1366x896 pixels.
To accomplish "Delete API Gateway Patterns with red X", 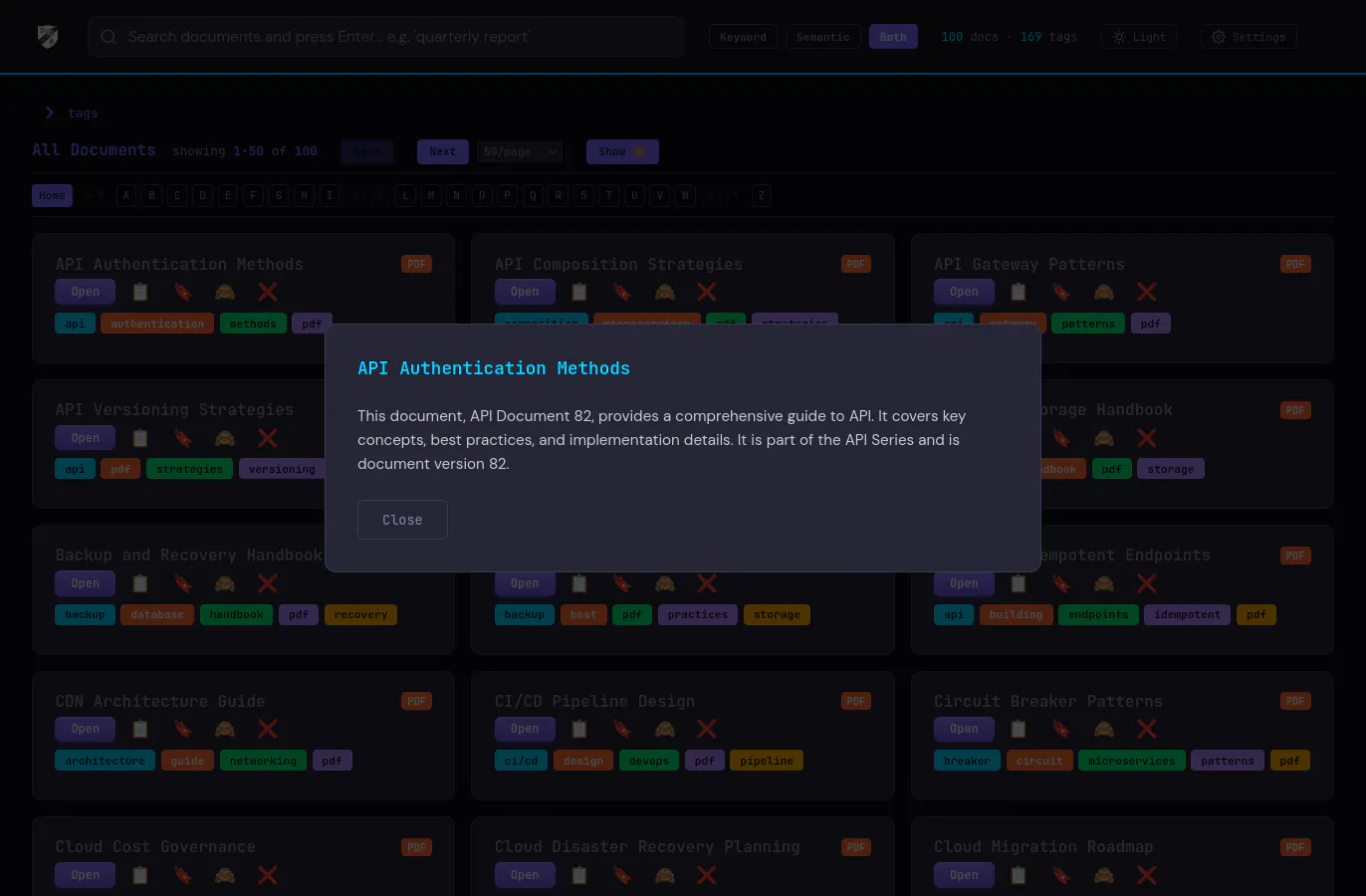I will click(x=1147, y=292).
